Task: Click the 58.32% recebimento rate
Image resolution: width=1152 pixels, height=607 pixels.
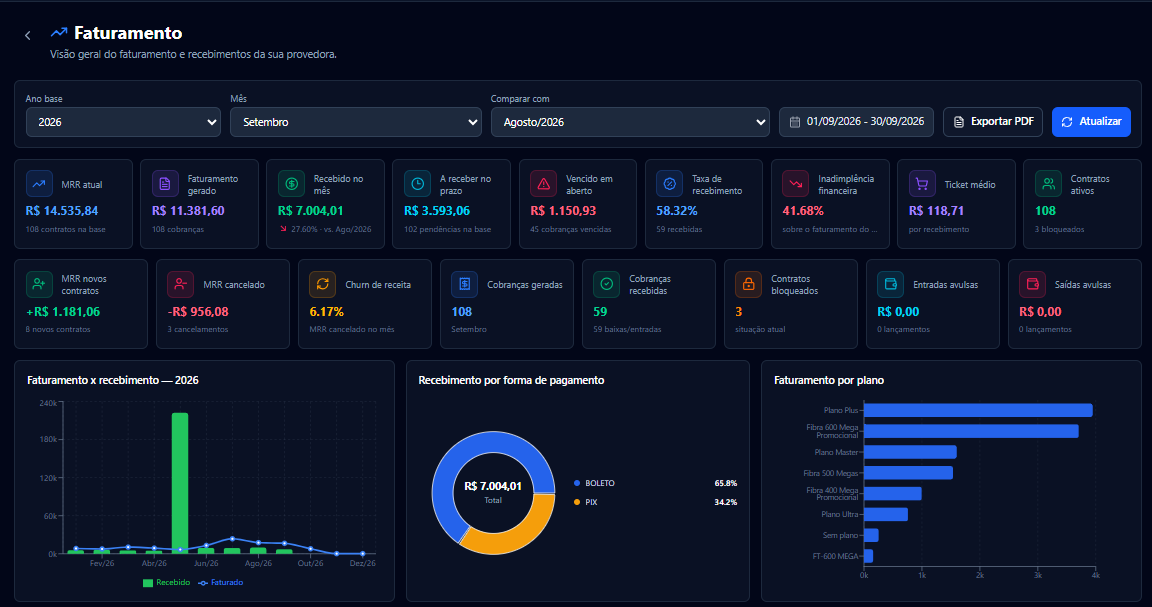Action: (677, 211)
